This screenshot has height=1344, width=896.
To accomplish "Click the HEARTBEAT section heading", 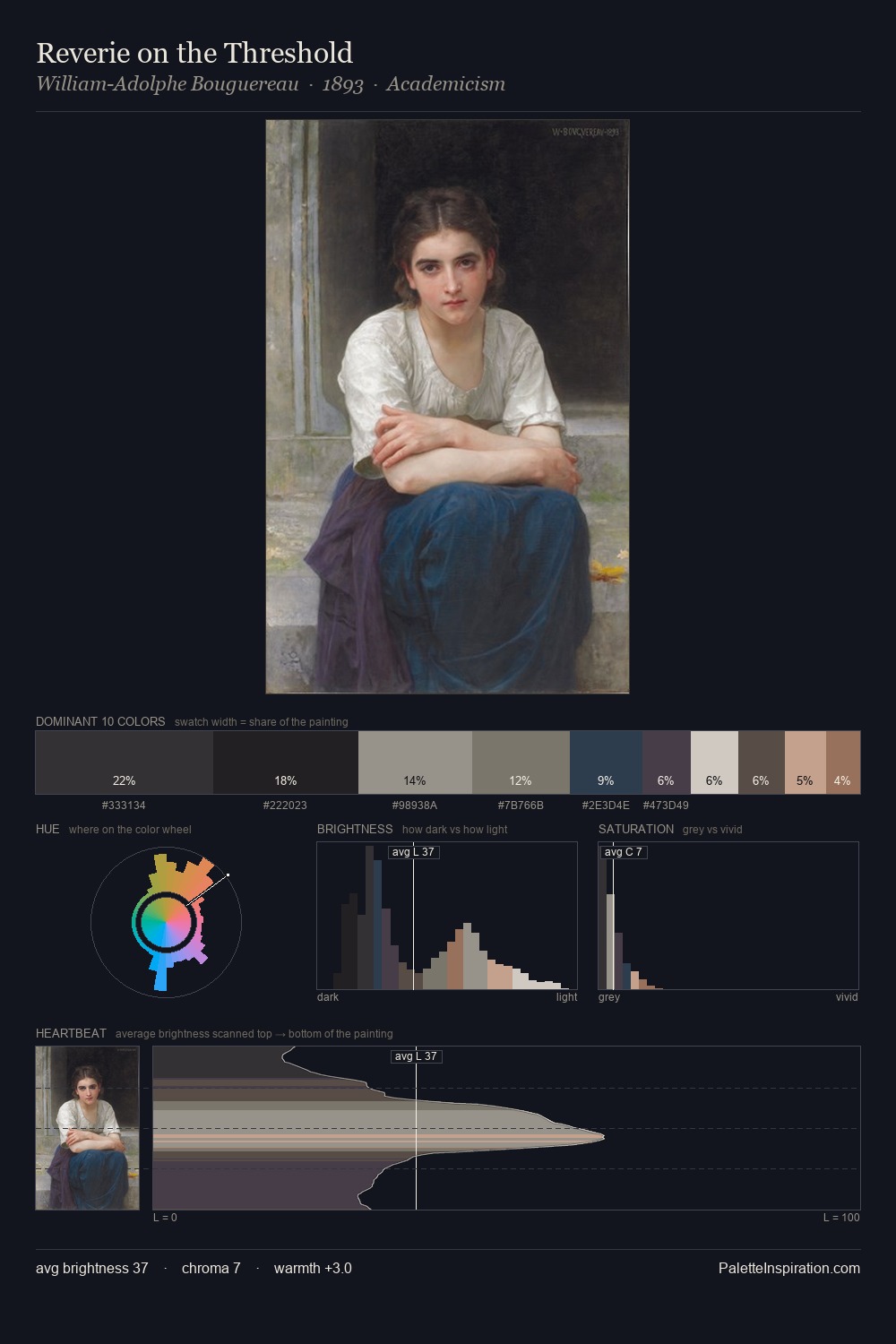I will (x=71, y=1033).
